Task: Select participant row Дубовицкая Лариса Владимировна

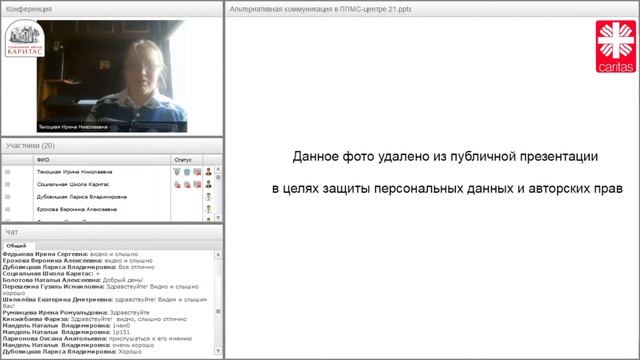Action: tap(108, 197)
